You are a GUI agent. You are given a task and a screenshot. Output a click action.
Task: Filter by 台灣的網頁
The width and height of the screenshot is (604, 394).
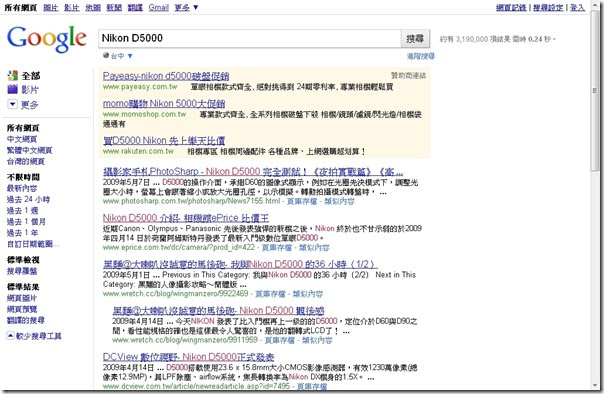26,161
